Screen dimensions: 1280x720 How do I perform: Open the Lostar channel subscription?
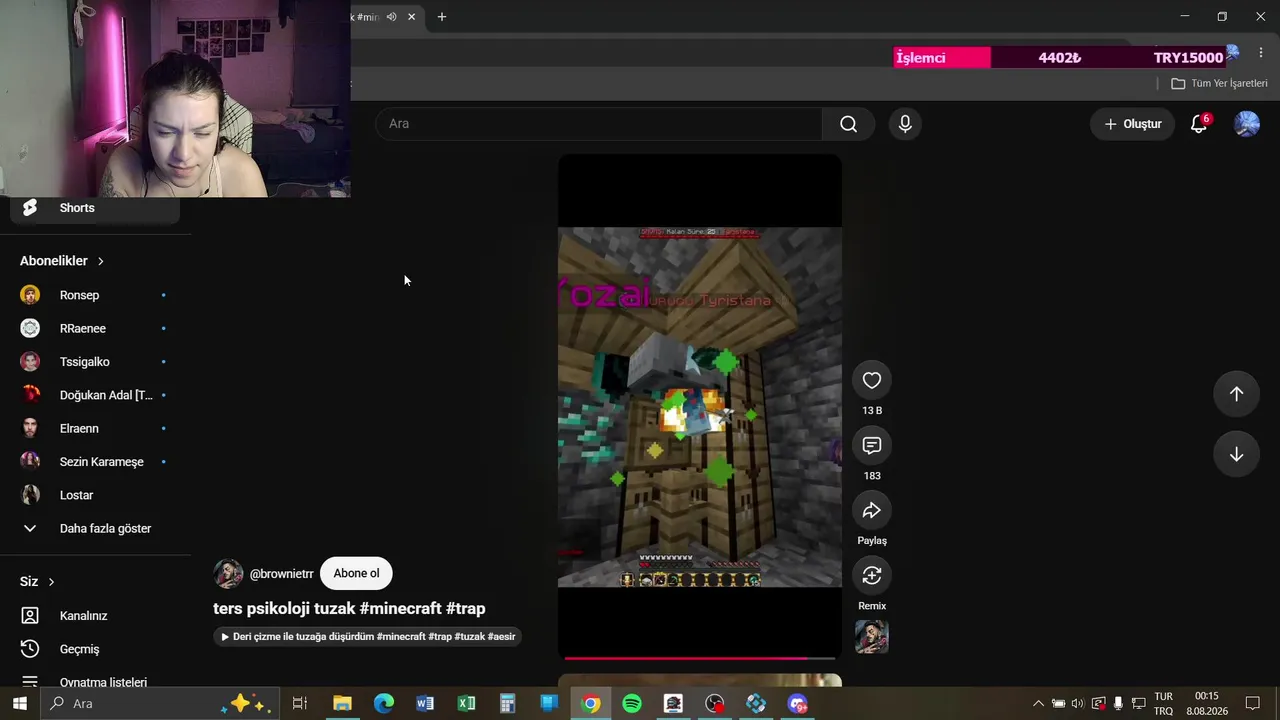95,495
